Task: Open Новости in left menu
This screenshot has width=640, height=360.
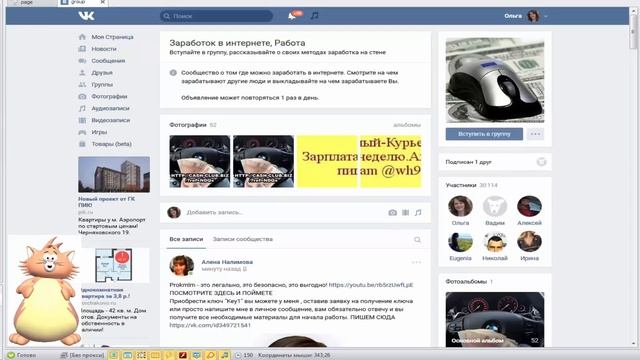Action: [x=104, y=49]
